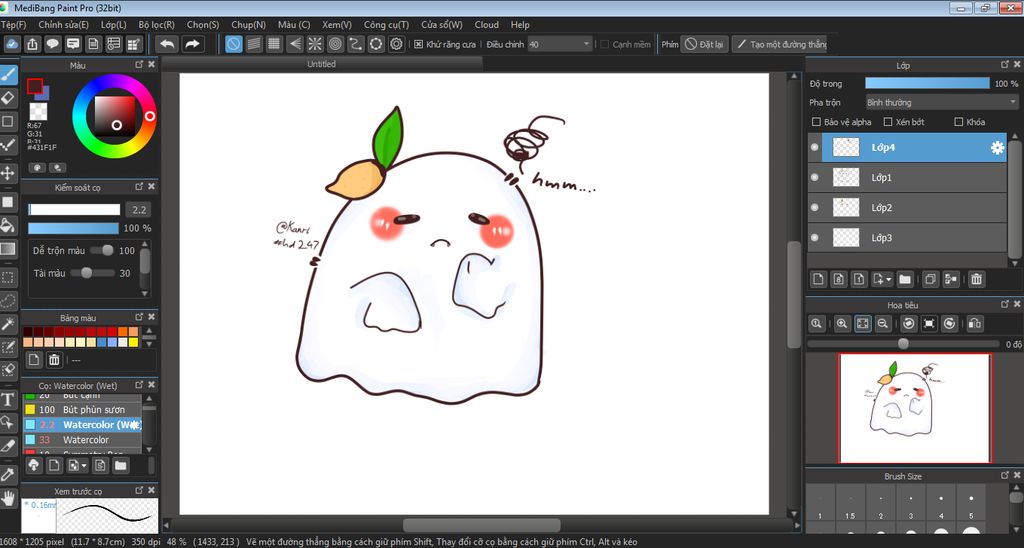Open Bộ lọc(R) menu

tap(156, 25)
